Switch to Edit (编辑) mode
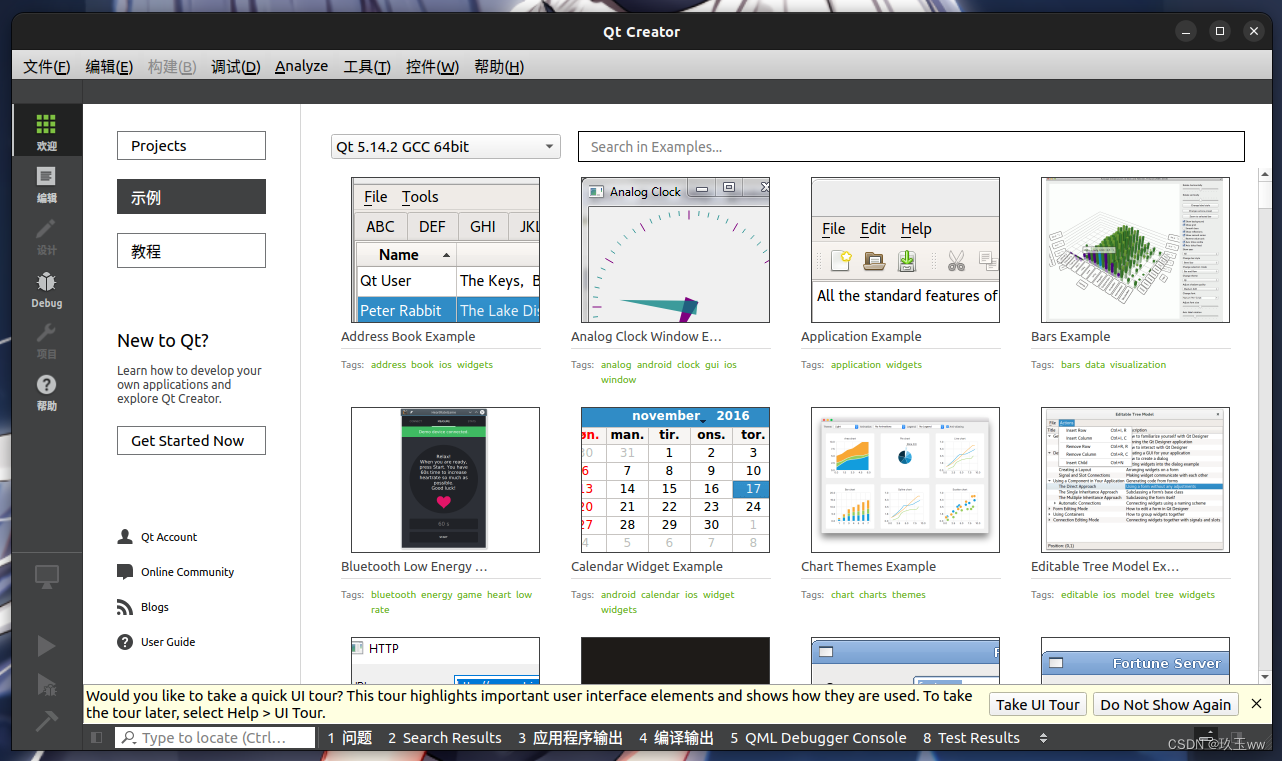 tap(46, 183)
